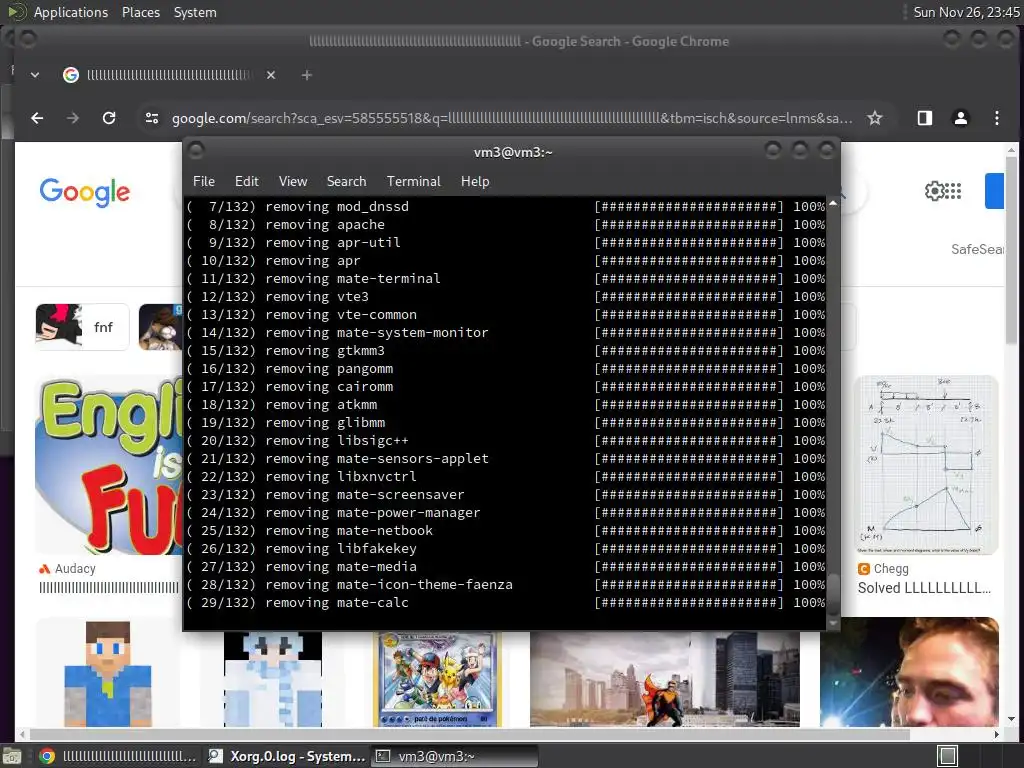
Task: Open the man's face image result
Action: coord(909,672)
